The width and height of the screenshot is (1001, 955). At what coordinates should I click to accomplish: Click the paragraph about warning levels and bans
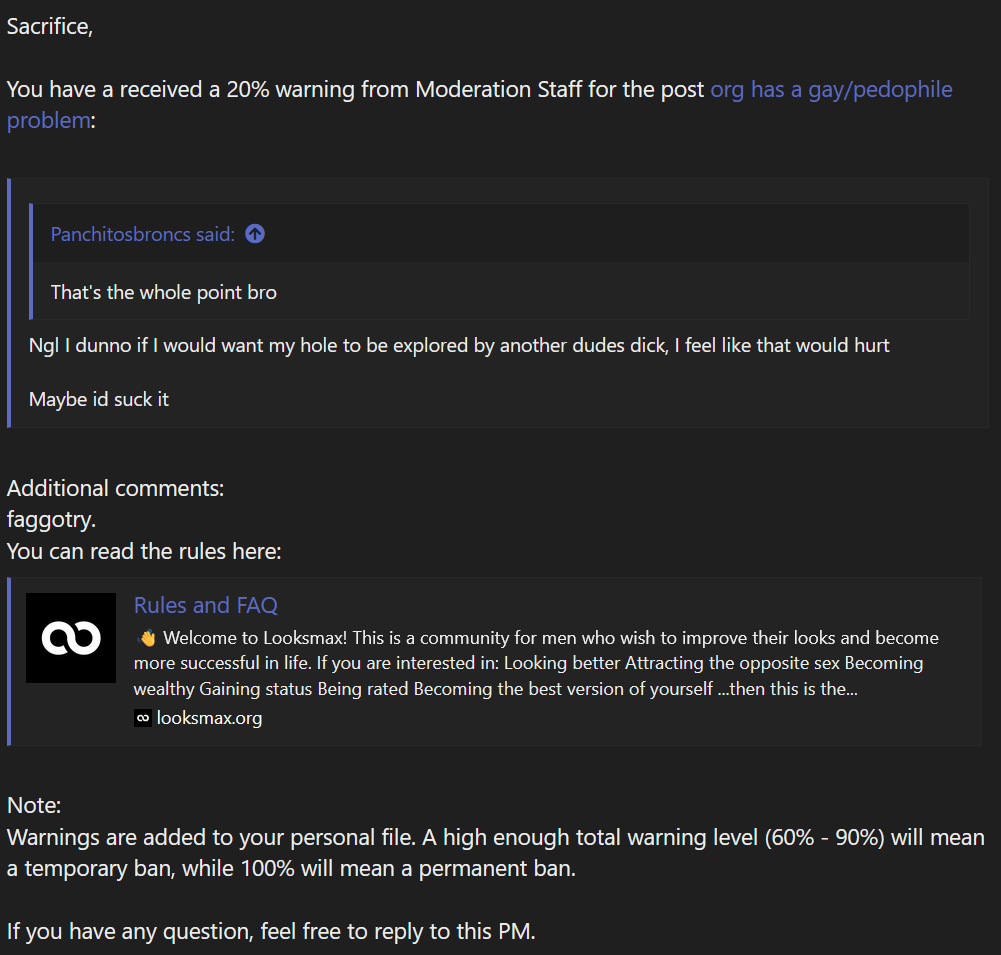click(495, 853)
